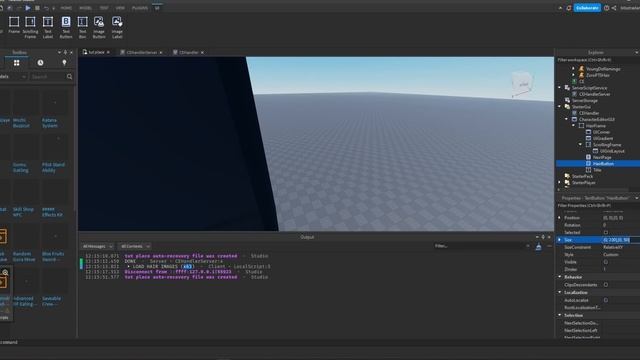Viewport: 640px width, 360px height.
Task: Switch to the CEHandler script tab
Action: point(188,52)
